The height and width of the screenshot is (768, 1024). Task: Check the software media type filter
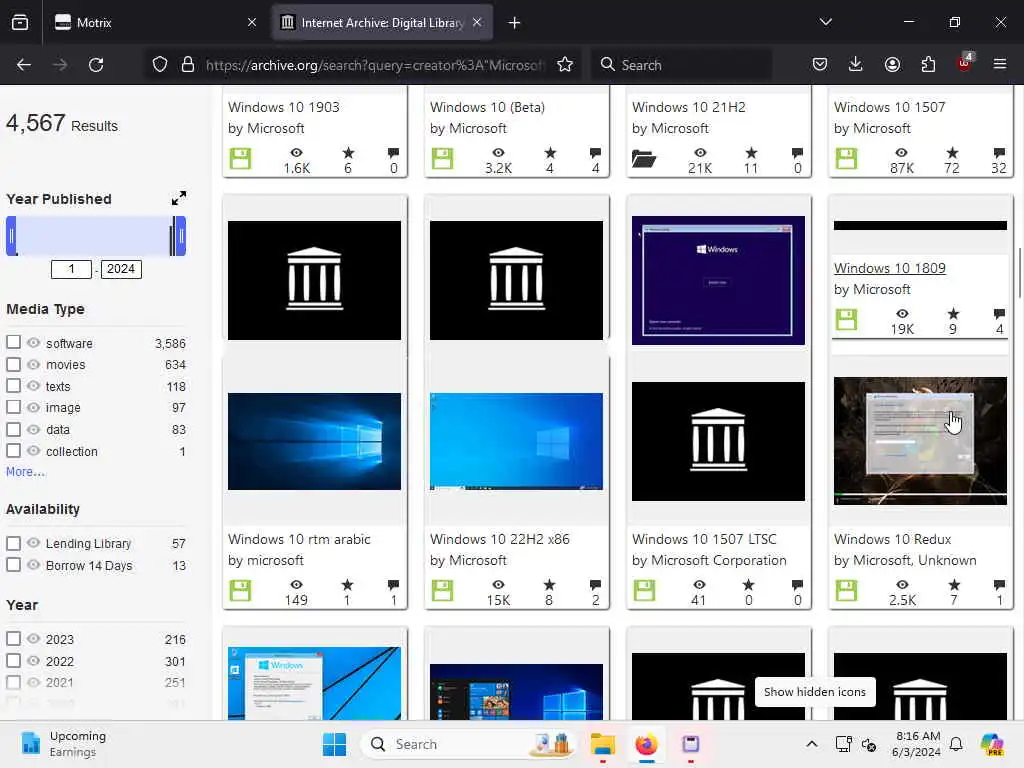click(x=13, y=342)
